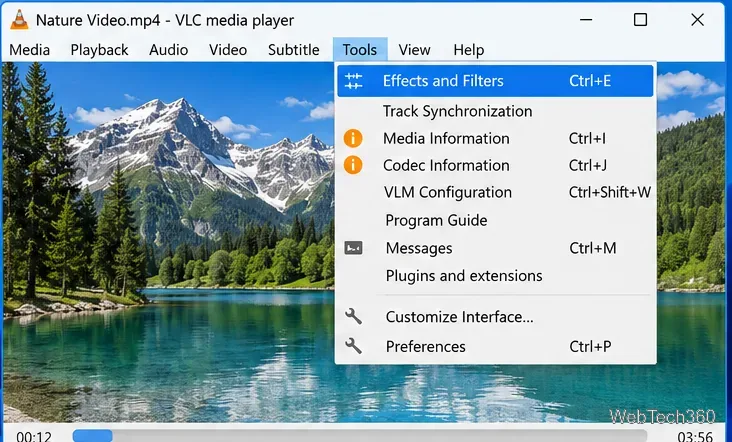
Task: Click the Nature Video.mp4 window title
Action: [x=165, y=20]
